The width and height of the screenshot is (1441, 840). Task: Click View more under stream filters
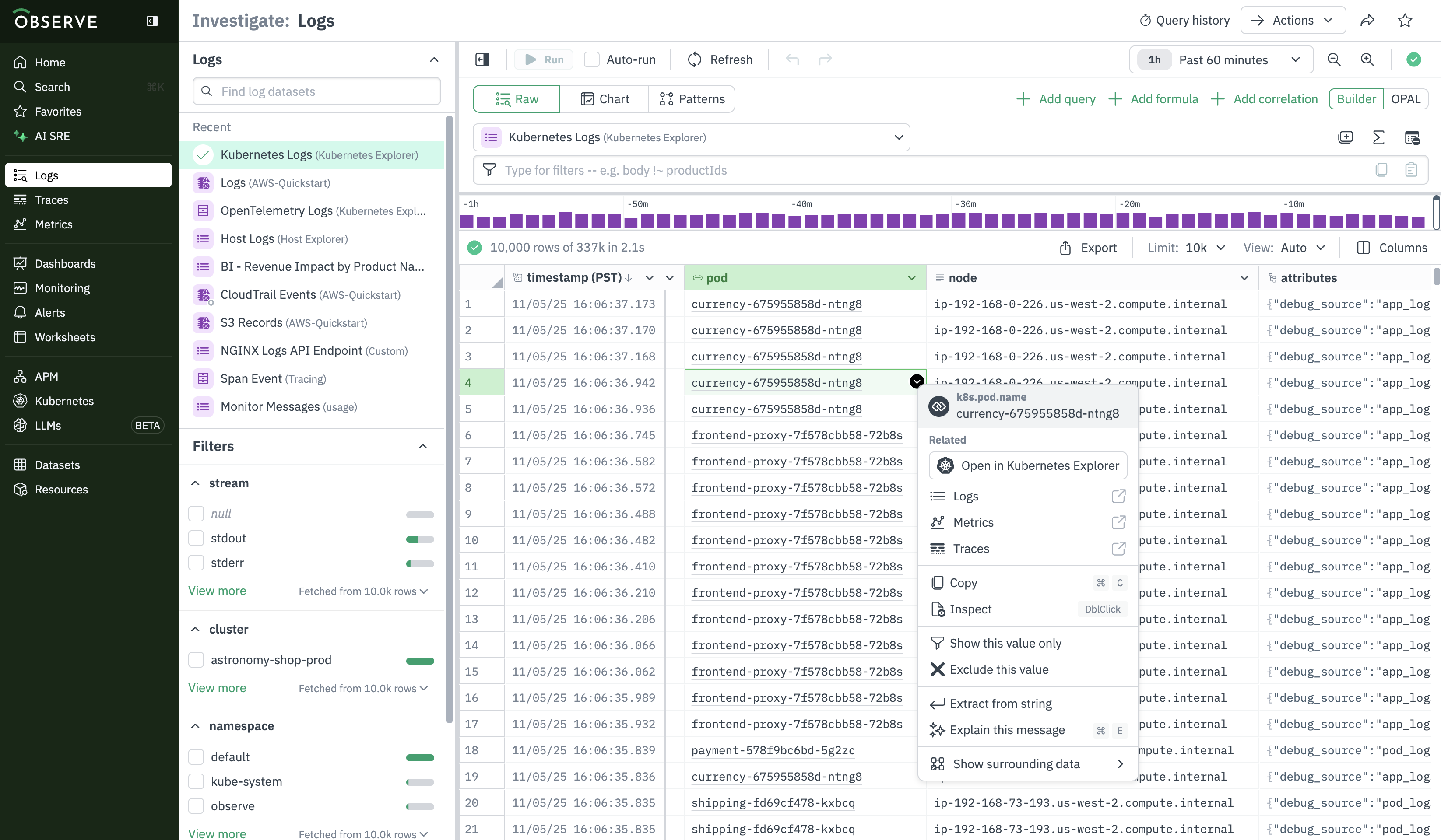pos(217,590)
